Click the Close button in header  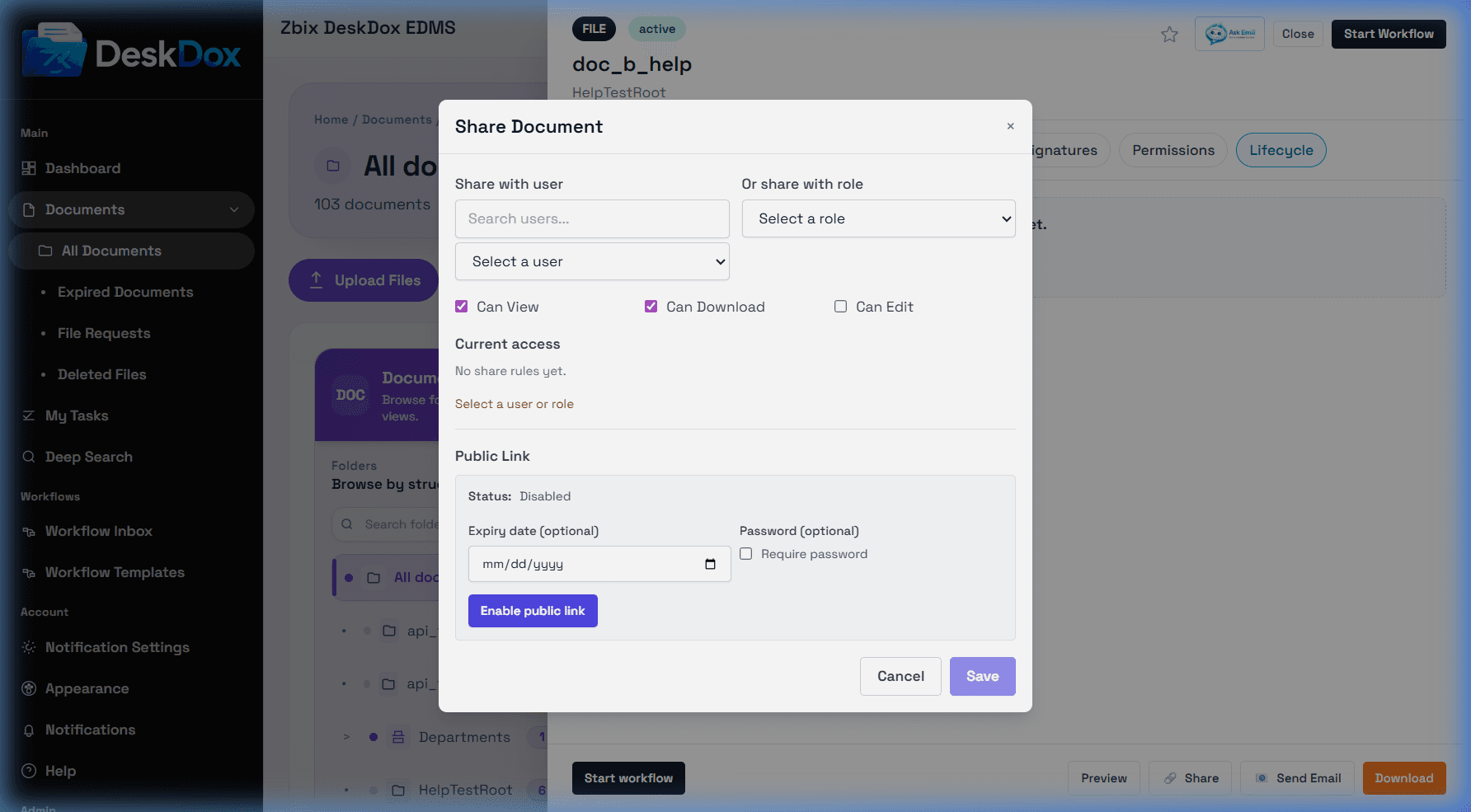[x=1298, y=34]
